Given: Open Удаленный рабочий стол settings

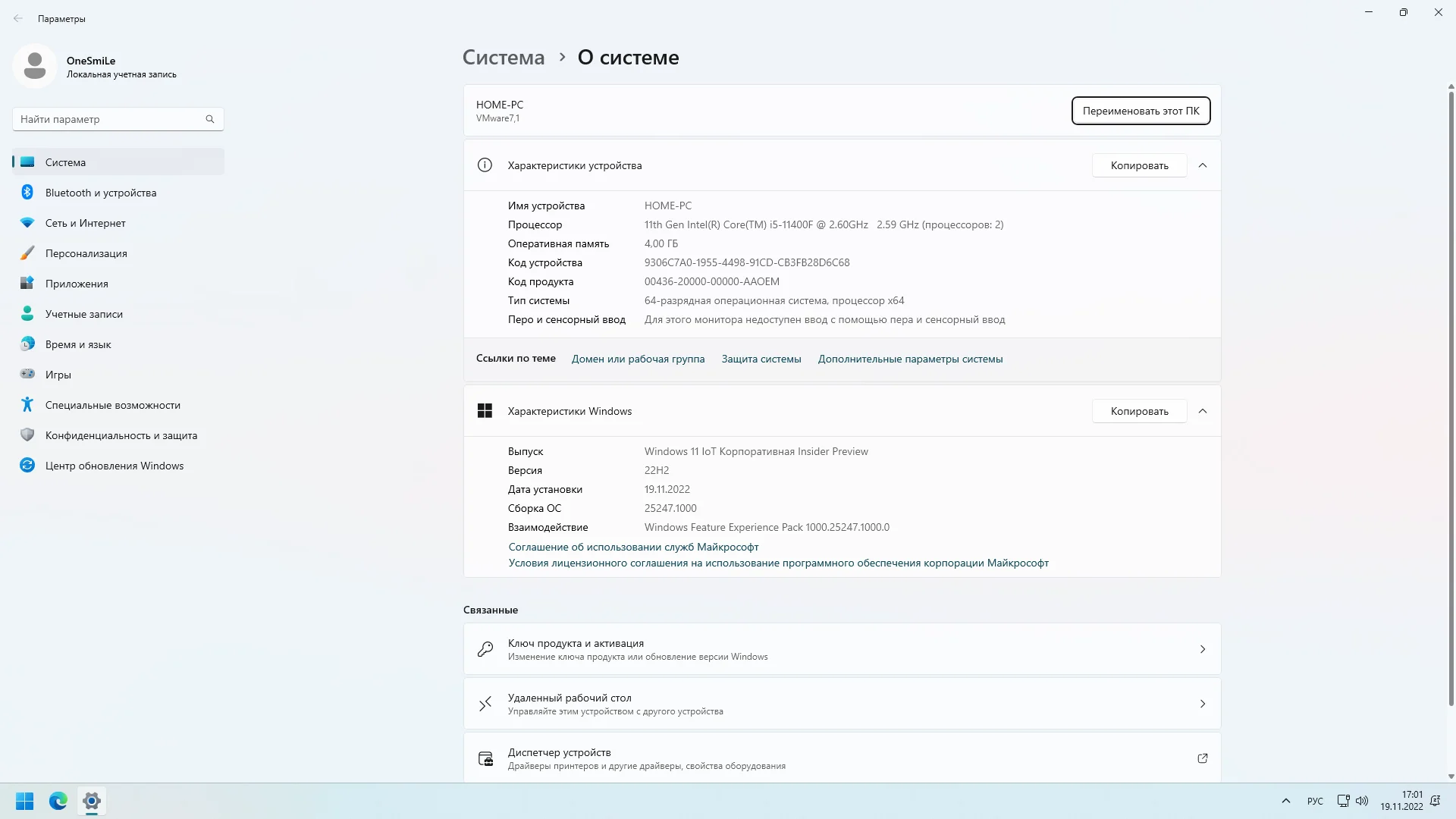Looking at the screenshot, I should coord(842,704).
